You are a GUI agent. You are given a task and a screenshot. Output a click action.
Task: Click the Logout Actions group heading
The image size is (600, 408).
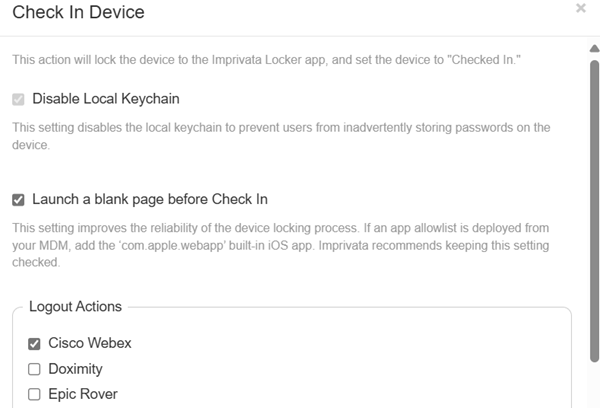(x=75, y=307)
